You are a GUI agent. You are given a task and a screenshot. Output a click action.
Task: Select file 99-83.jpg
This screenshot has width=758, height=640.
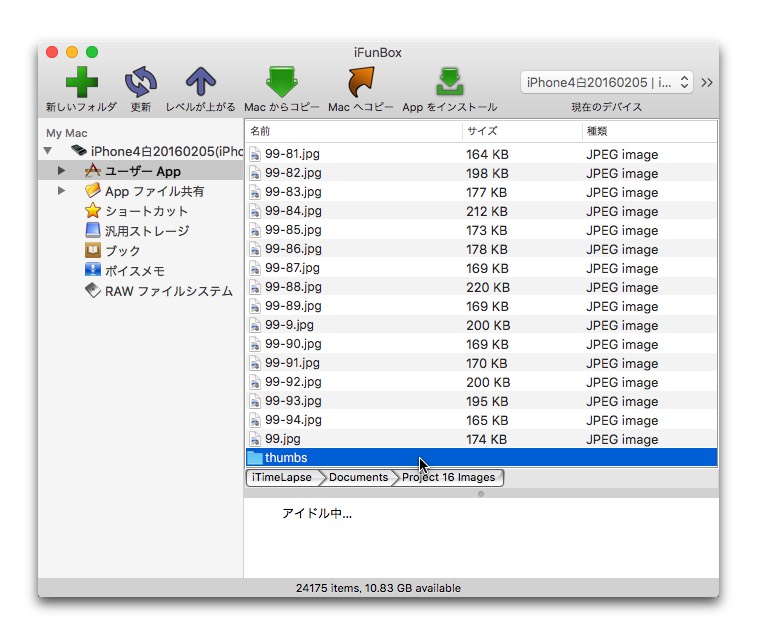[481, 192]
